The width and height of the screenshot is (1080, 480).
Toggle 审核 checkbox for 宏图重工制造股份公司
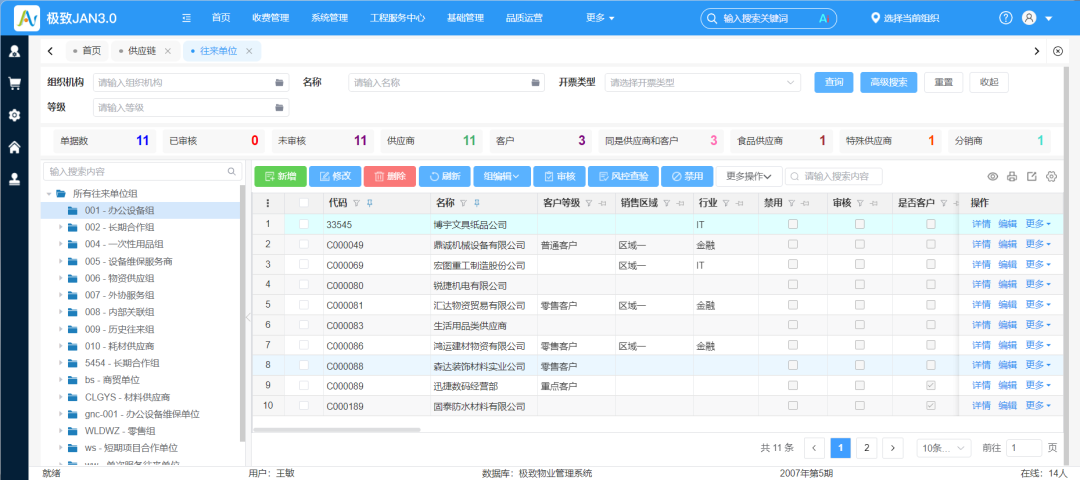(860, 264)
